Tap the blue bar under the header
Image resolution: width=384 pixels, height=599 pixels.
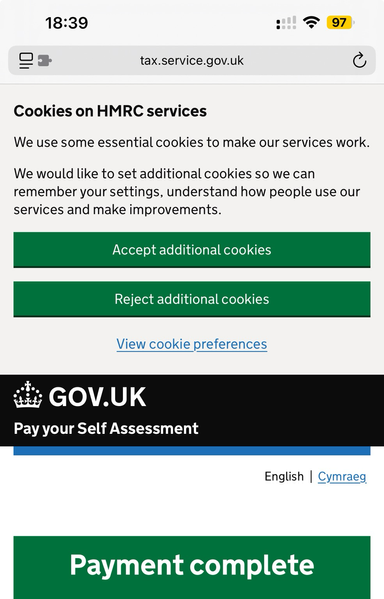(x=192, y=450)
